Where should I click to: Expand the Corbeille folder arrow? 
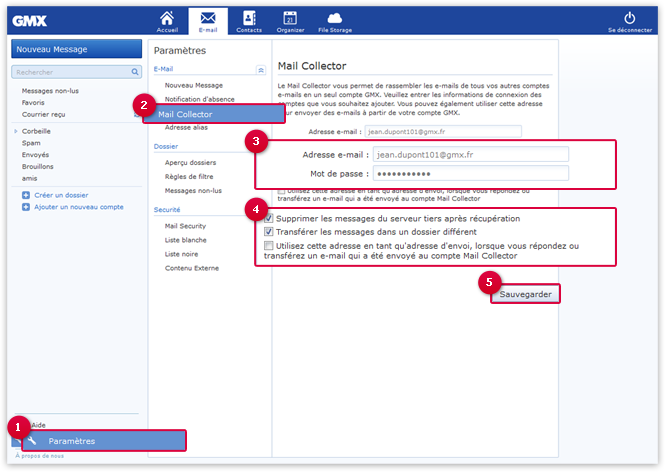pos(16,131)
